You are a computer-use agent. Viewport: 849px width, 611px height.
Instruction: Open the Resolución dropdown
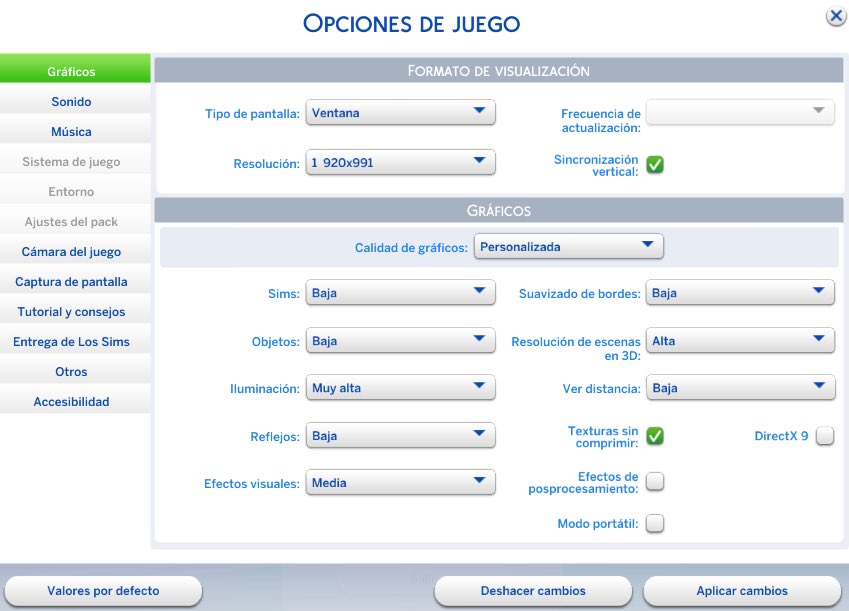pyautogui.click(x=400, y=162)
